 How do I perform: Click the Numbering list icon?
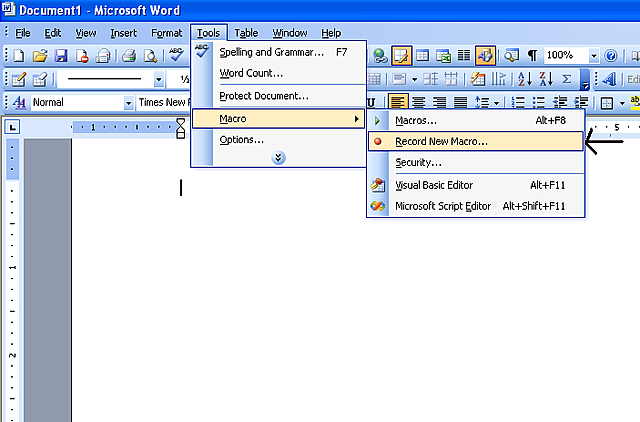point(518,102)
